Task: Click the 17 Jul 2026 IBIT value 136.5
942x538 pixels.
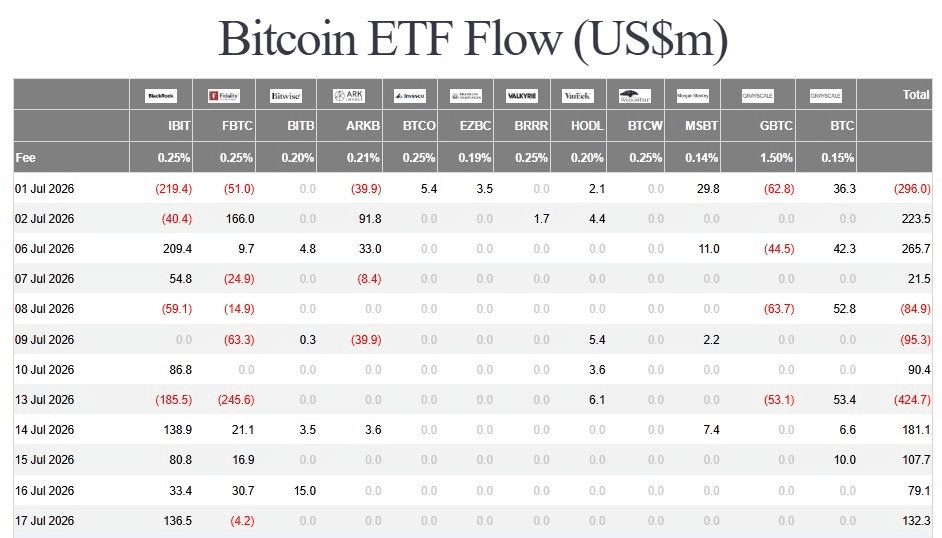Action: 178,521
